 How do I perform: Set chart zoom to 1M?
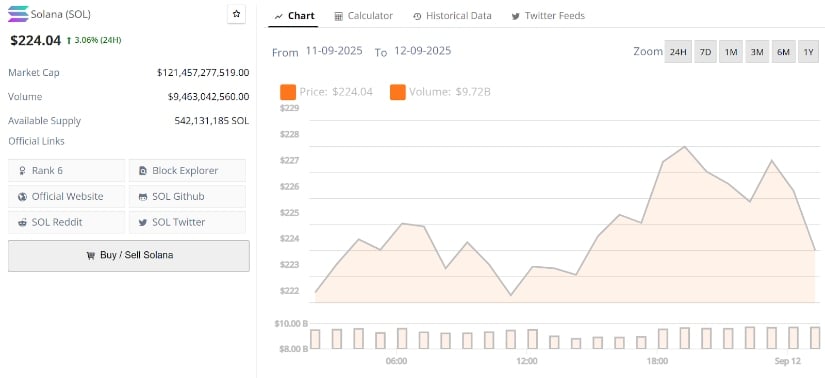[731, 52]
